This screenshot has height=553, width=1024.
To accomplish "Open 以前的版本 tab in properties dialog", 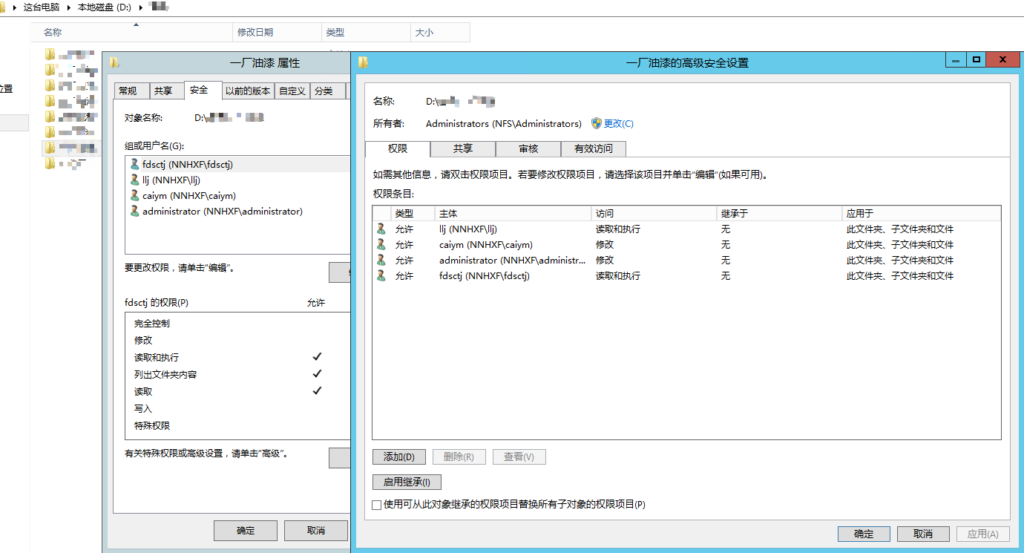I will (x=247, y=91).
